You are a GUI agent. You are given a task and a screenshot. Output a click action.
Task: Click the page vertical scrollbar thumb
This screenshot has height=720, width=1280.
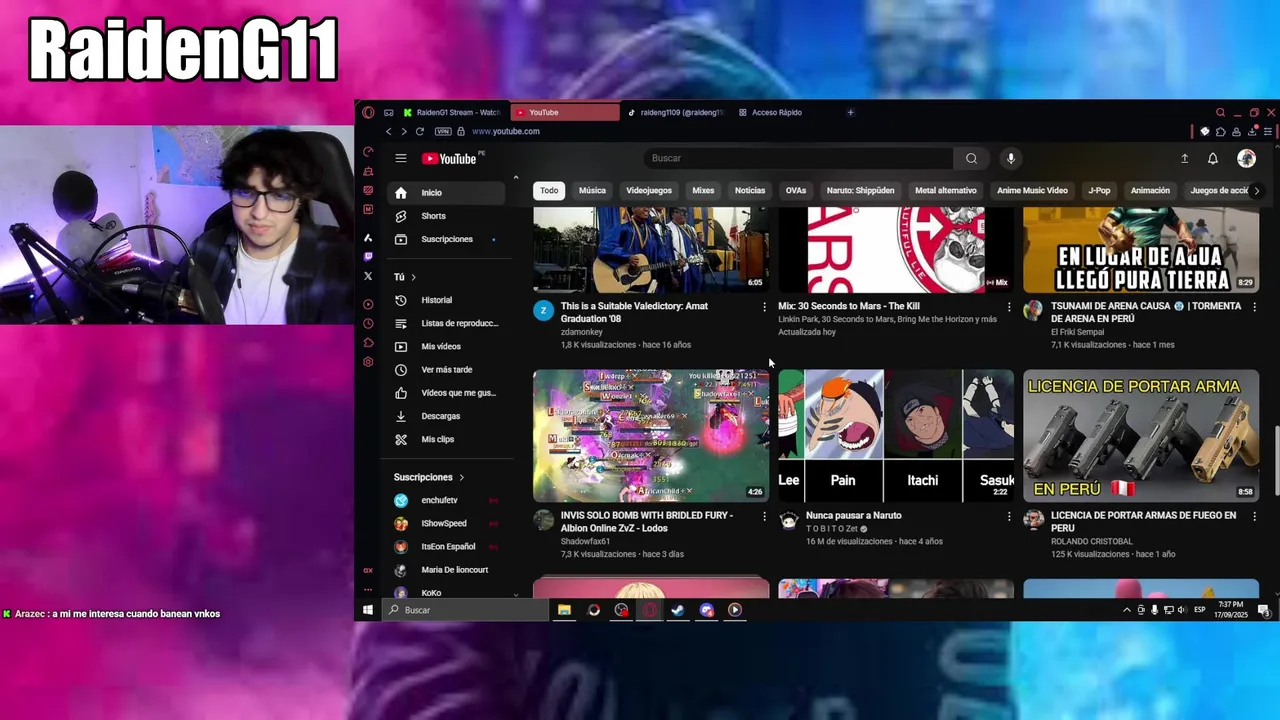(1276, 461)
